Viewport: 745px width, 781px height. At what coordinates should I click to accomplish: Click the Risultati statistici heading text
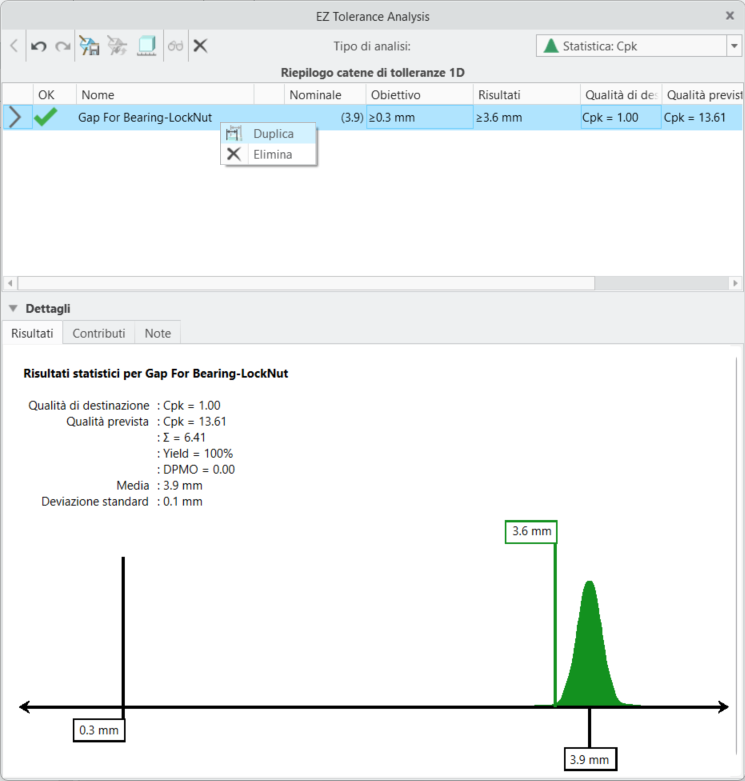pos(156,373)
